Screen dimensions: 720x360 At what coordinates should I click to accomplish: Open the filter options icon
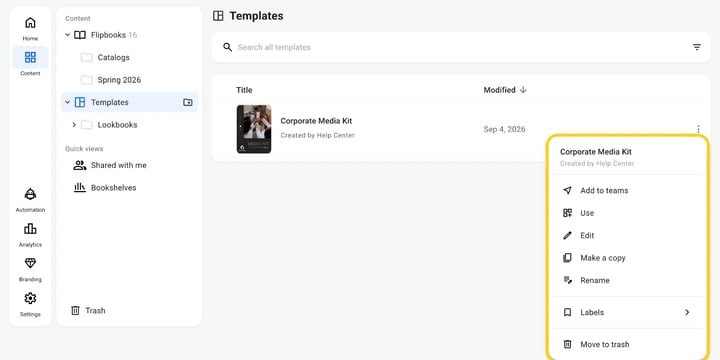point(697,47)
